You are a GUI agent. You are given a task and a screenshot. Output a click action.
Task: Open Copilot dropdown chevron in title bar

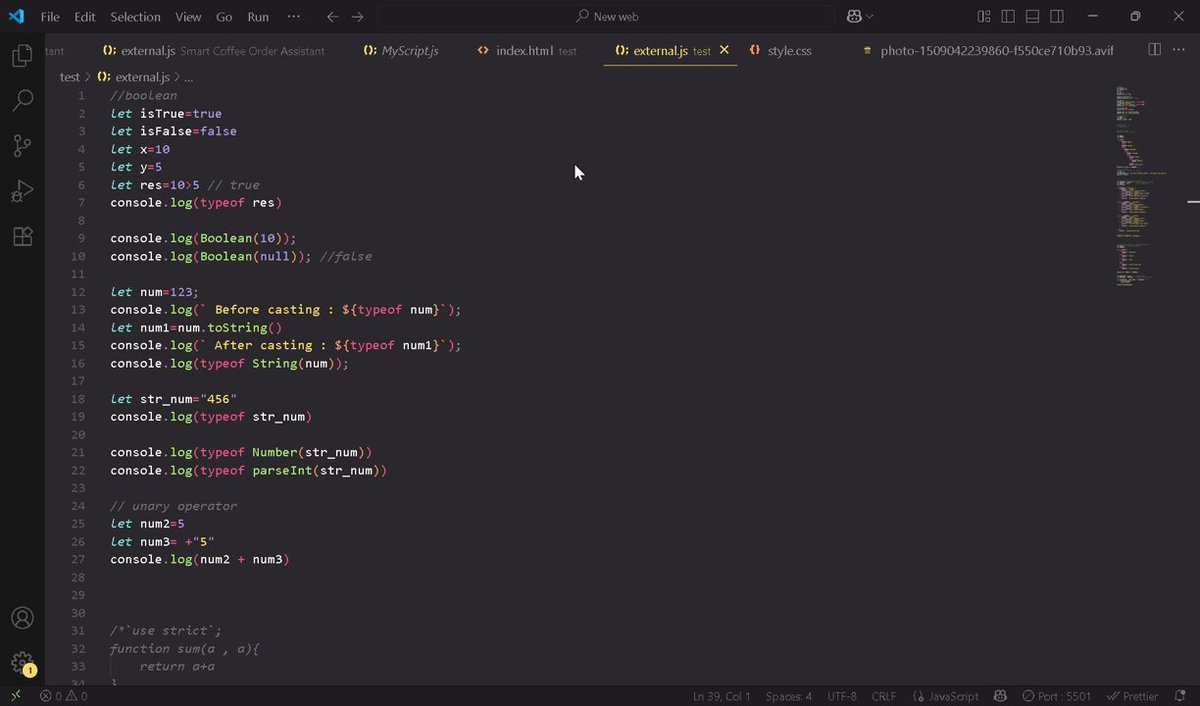(x=869, y=17)
